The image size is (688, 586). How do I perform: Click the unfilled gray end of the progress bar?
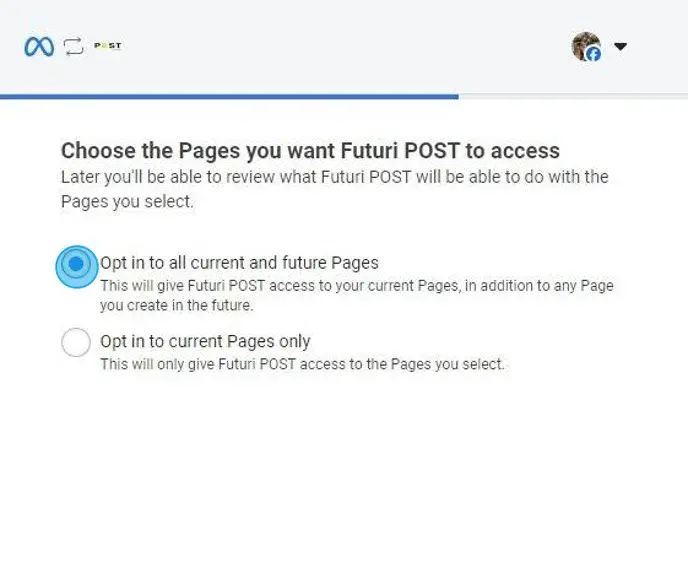pos(572,97)
